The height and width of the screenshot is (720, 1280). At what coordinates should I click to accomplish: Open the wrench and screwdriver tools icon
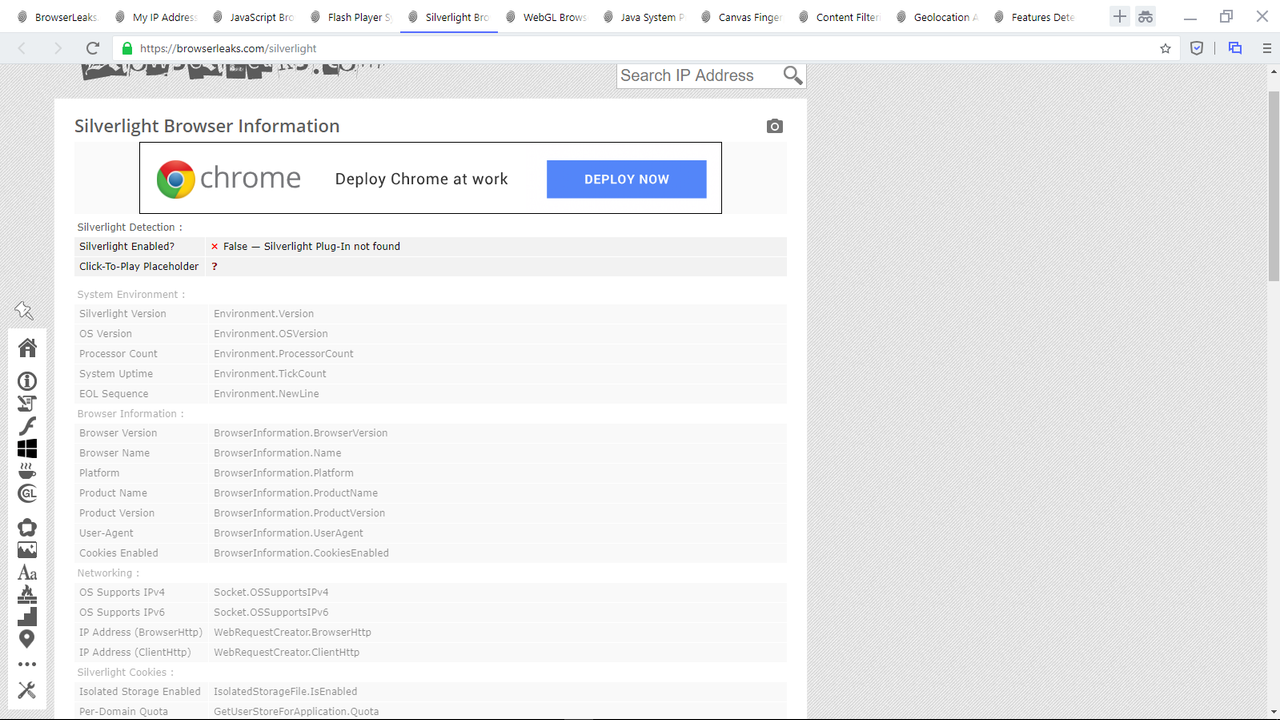[27, 690]
